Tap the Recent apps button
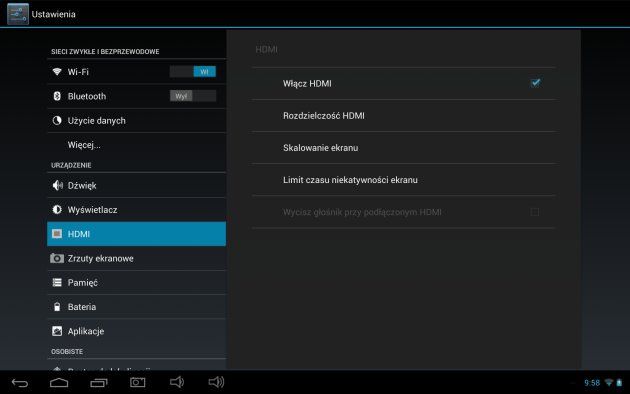This screenshot has height=394, width=630. point(99,383)
